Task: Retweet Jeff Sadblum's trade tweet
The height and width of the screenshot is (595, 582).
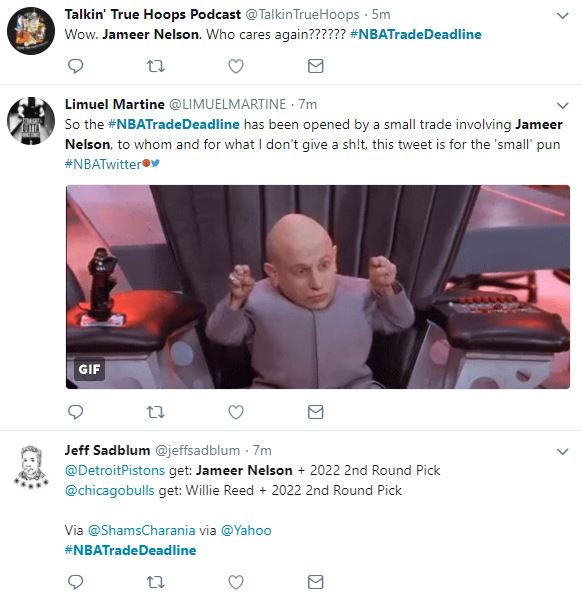Action: click(156, 582)
